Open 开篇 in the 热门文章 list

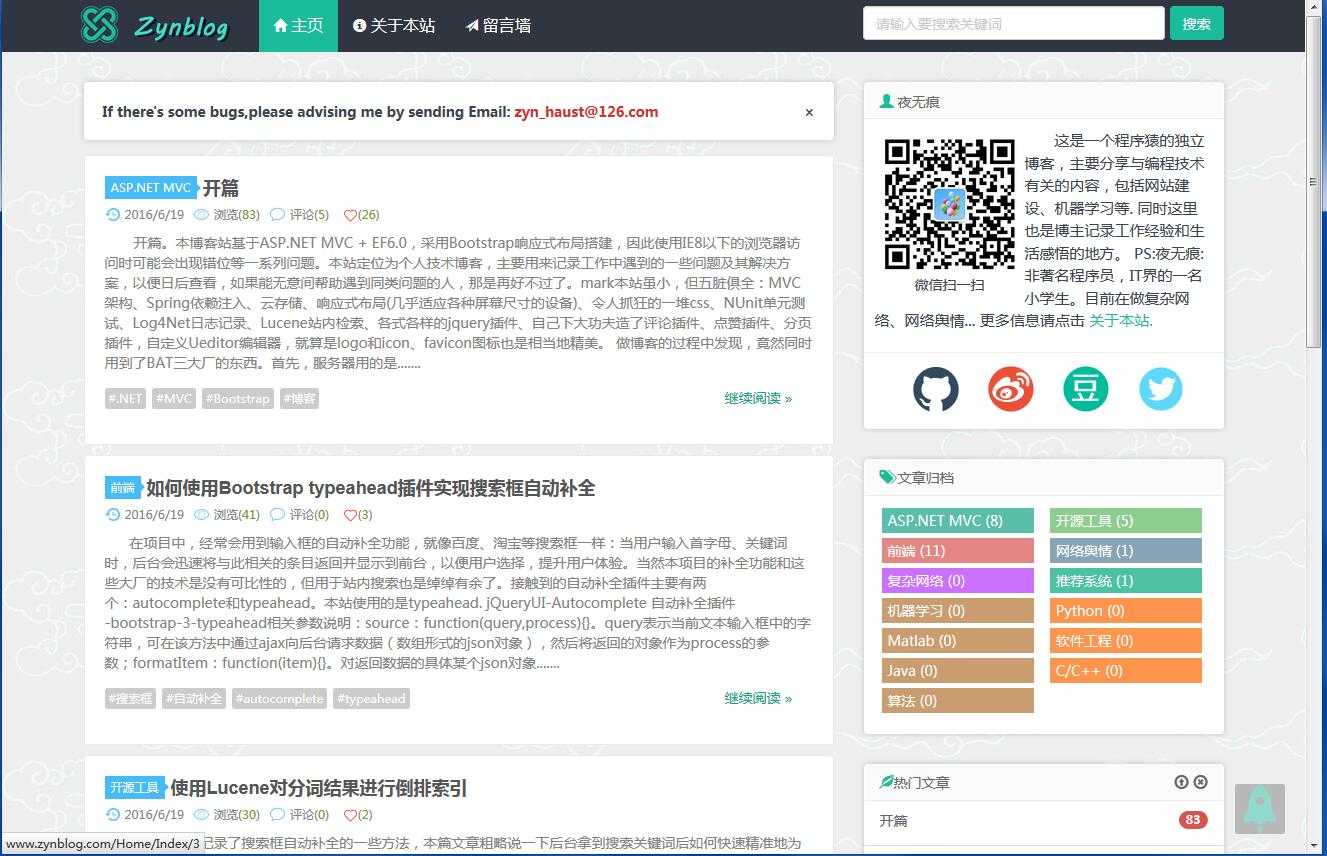tap(894, 821)
